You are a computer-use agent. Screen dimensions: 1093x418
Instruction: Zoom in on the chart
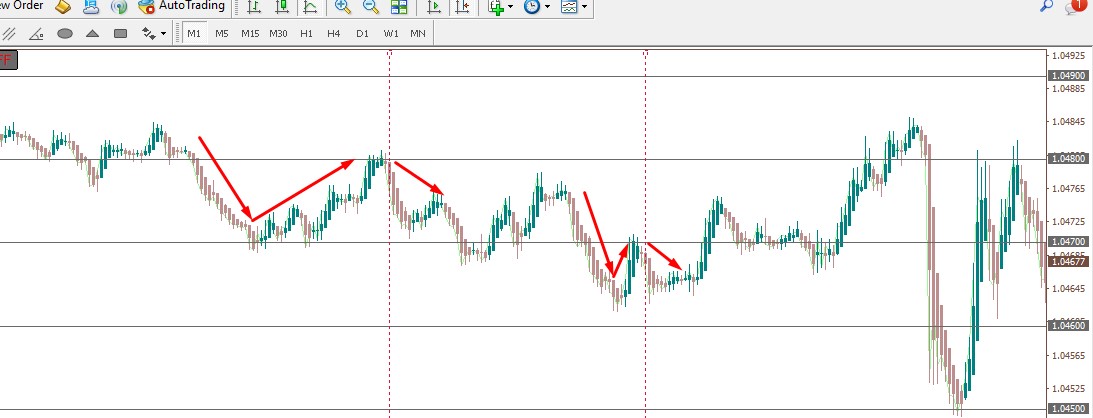click(342, 7)
